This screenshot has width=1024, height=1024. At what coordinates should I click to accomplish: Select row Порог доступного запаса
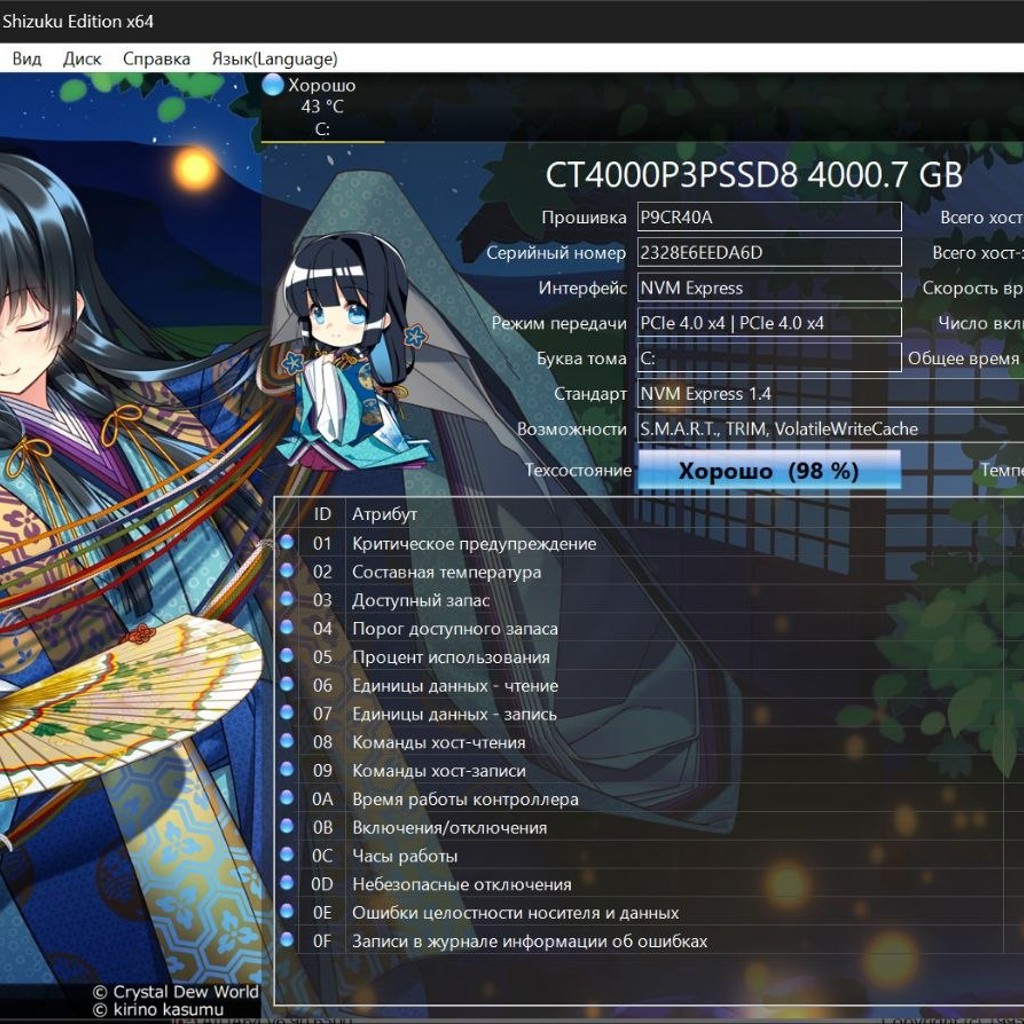click(x=649, y=628)
